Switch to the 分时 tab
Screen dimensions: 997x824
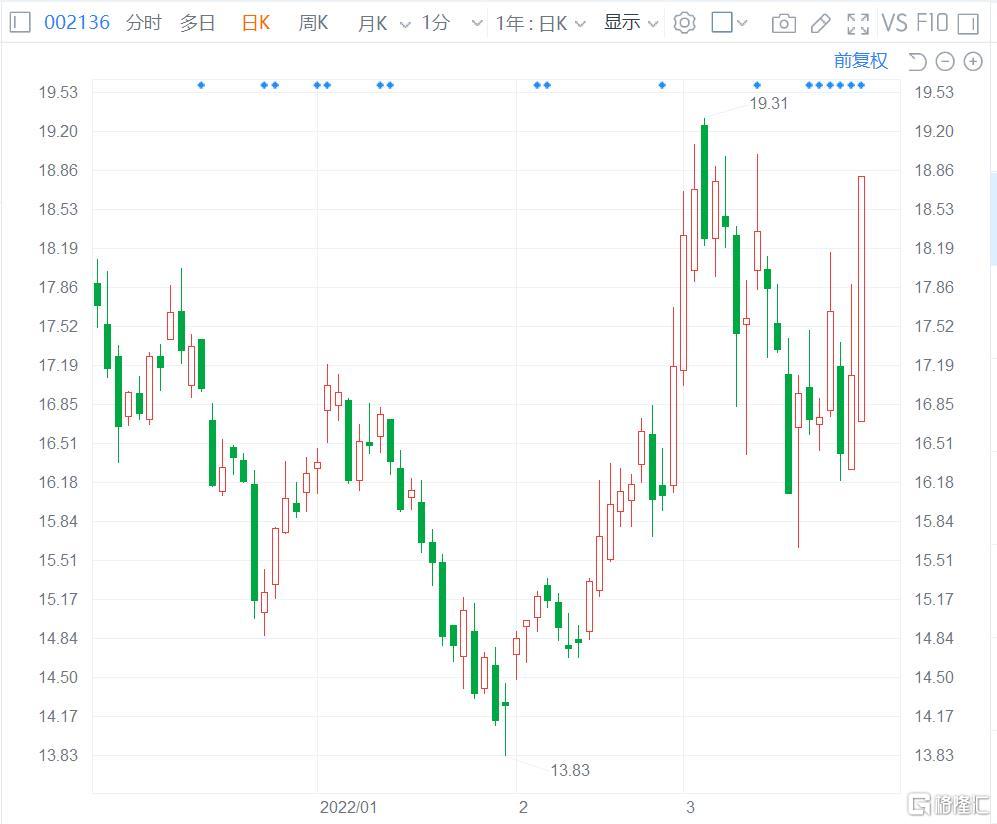click(x=144, y=24)
